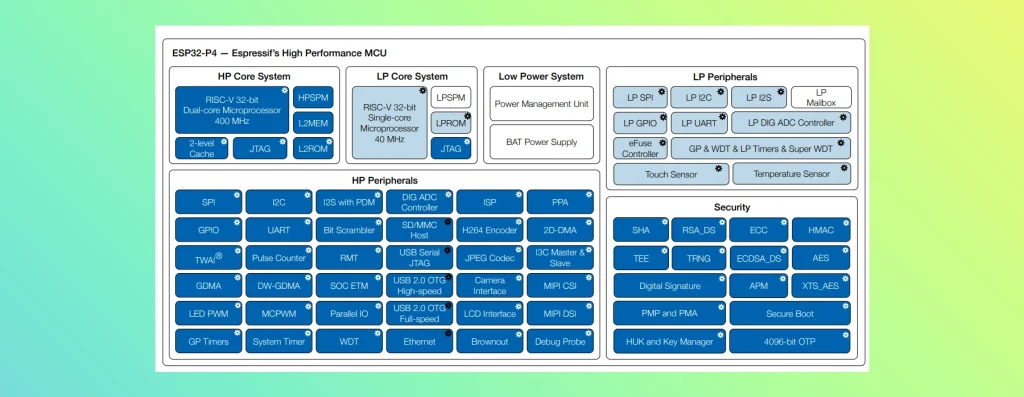Click the LP DIG ADC Controller block
1024x397 pixels.
(x=791, y=123)
